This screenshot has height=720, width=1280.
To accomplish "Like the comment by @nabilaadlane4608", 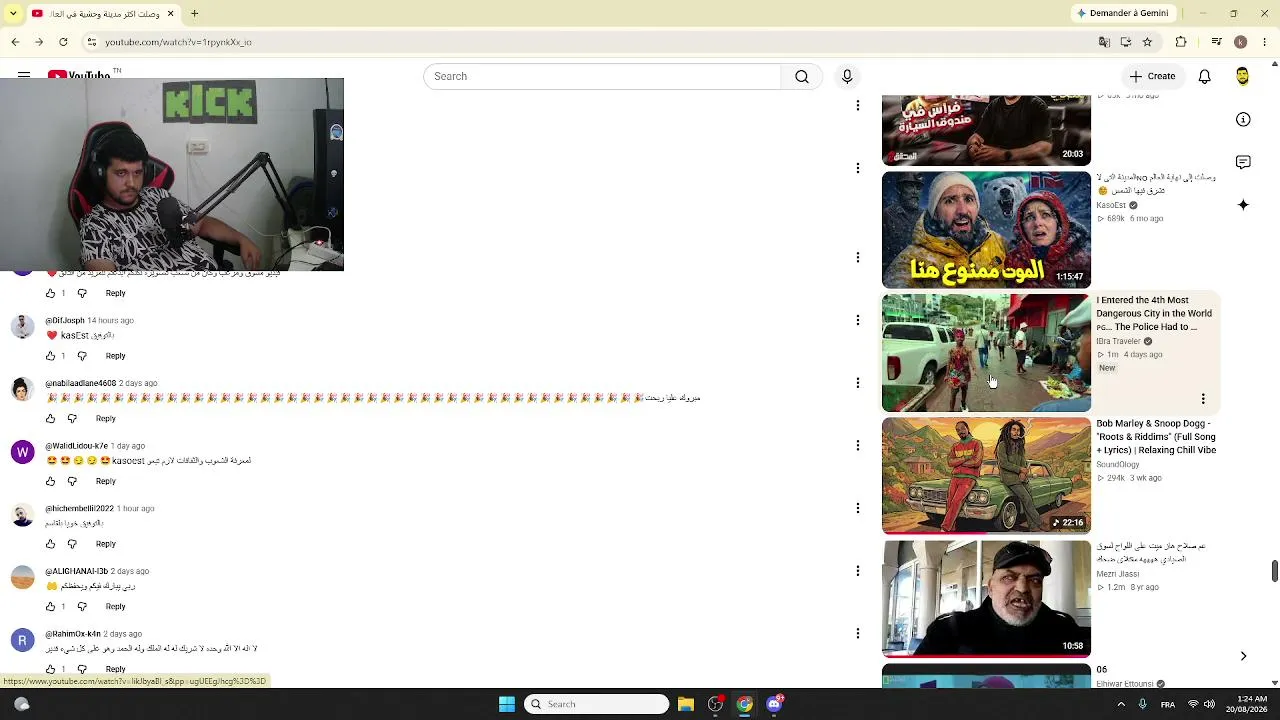I will click(50, 419).
